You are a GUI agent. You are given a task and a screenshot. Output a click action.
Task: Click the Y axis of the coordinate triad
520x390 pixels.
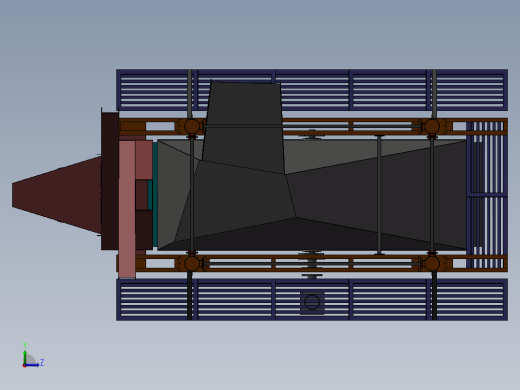[x=25, y=356]
